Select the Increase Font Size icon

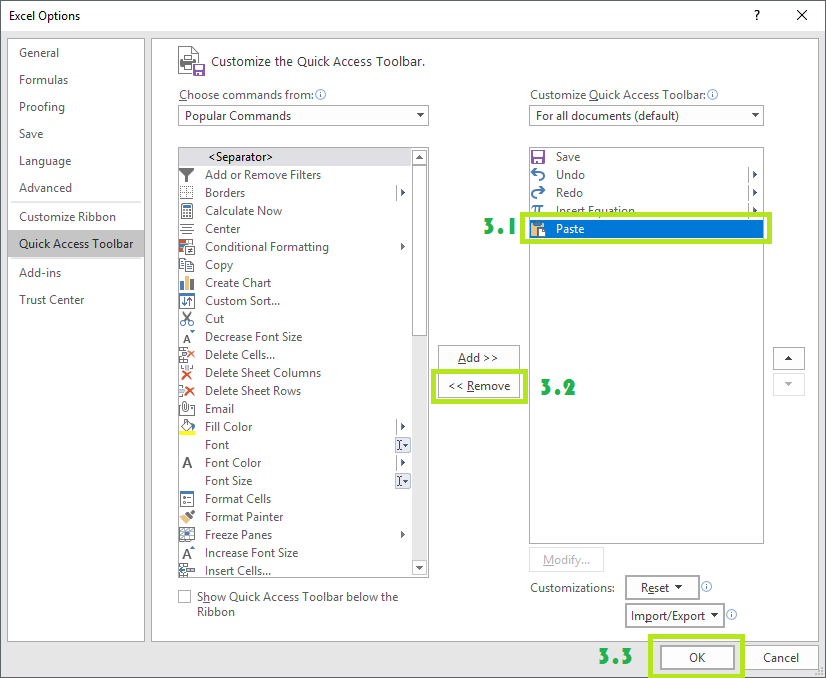point(188,553)
